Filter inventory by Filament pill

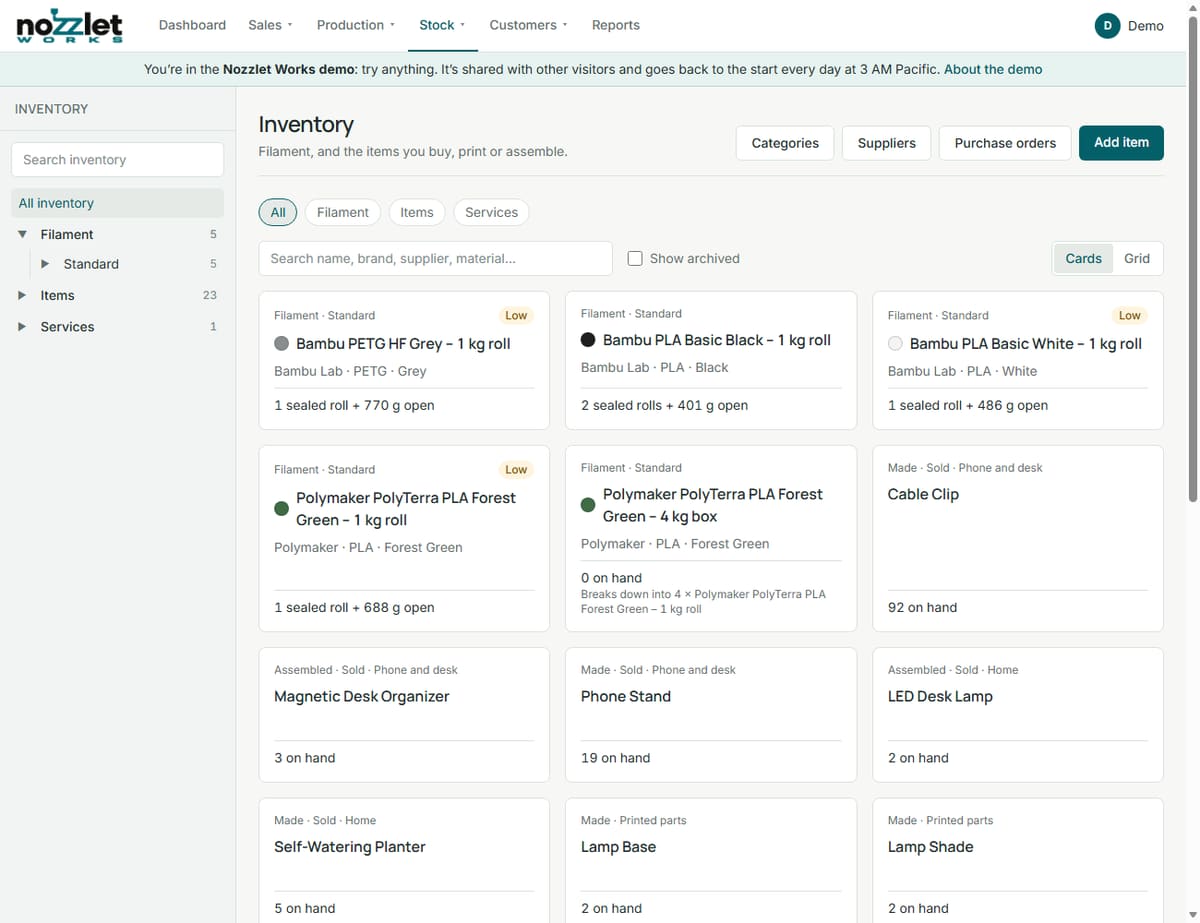[343, 212]
